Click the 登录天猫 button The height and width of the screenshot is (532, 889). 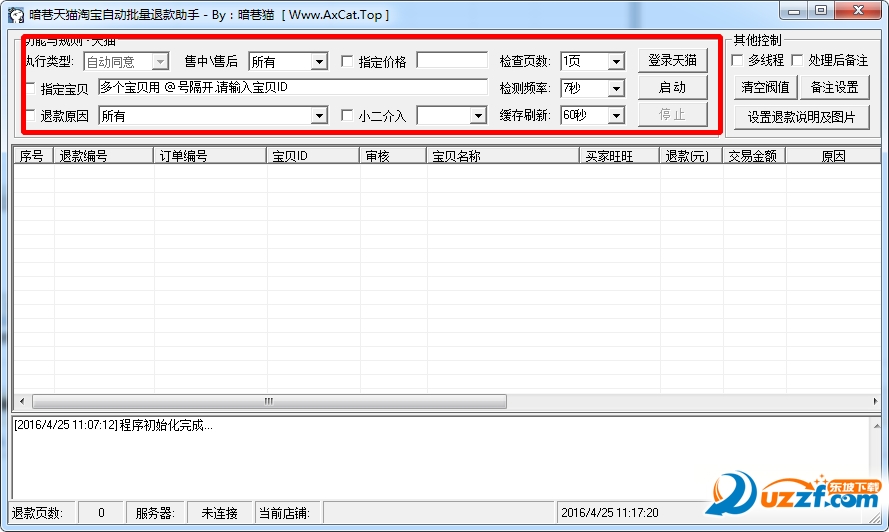pyautogui.click(x=672, y=60)
